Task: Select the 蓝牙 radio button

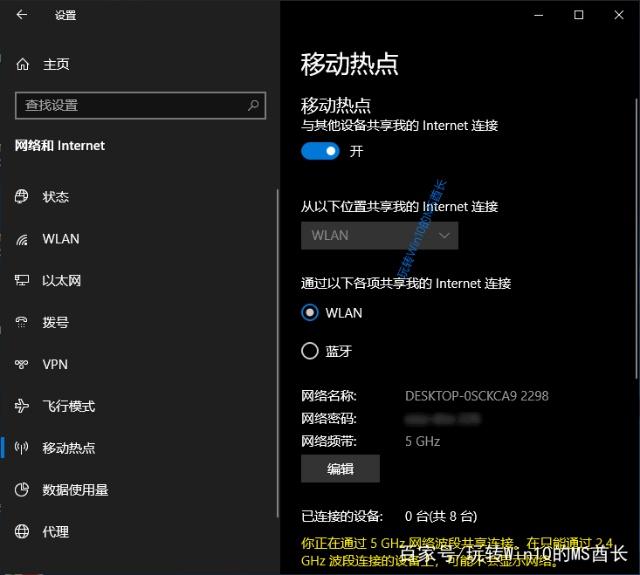Action: coord(309,351)
